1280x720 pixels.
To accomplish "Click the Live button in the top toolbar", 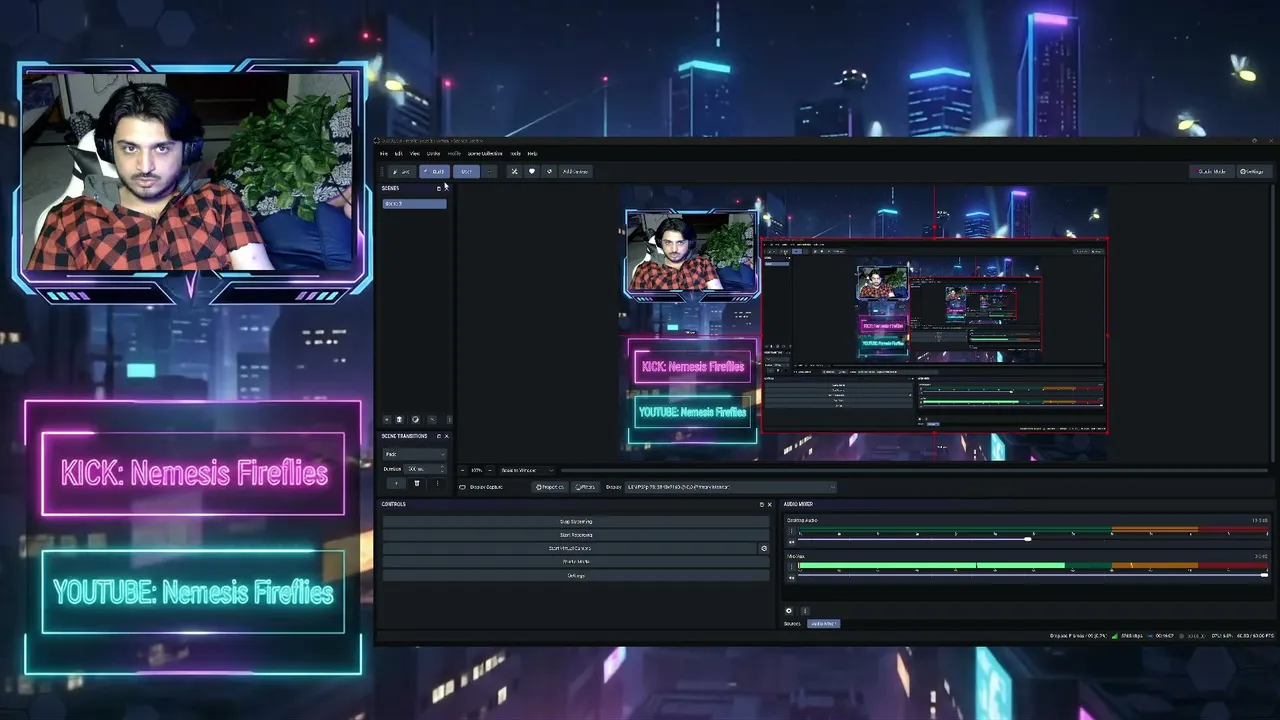I will click(401, 171).
